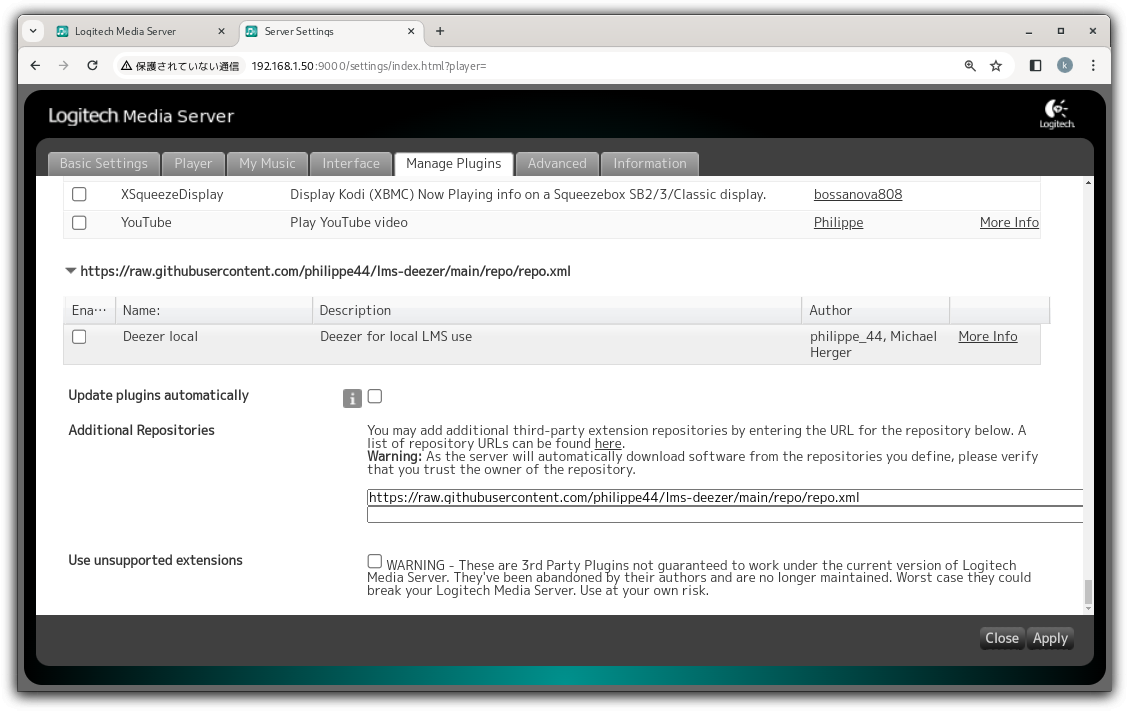The image size is (1128, 711).
Task: Click the Additional Repositories label
Action: [141, 430]
